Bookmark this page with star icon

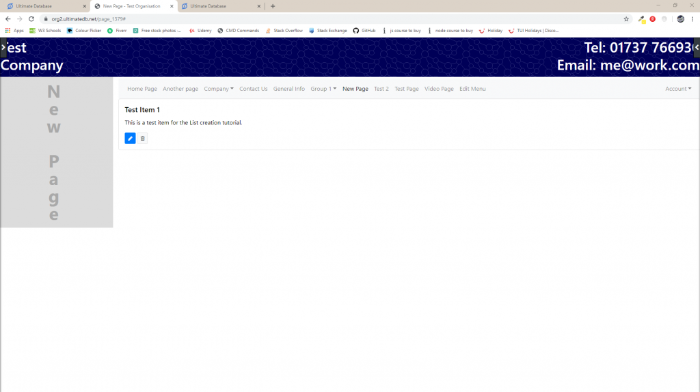tap(626, 19)
